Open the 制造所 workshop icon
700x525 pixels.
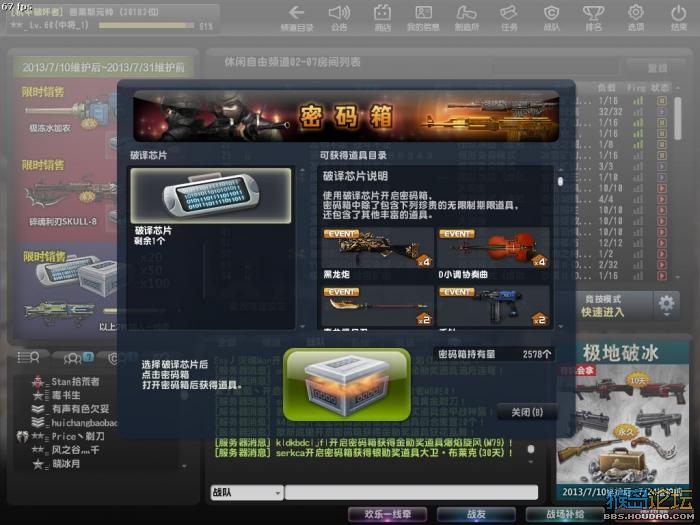467,18
